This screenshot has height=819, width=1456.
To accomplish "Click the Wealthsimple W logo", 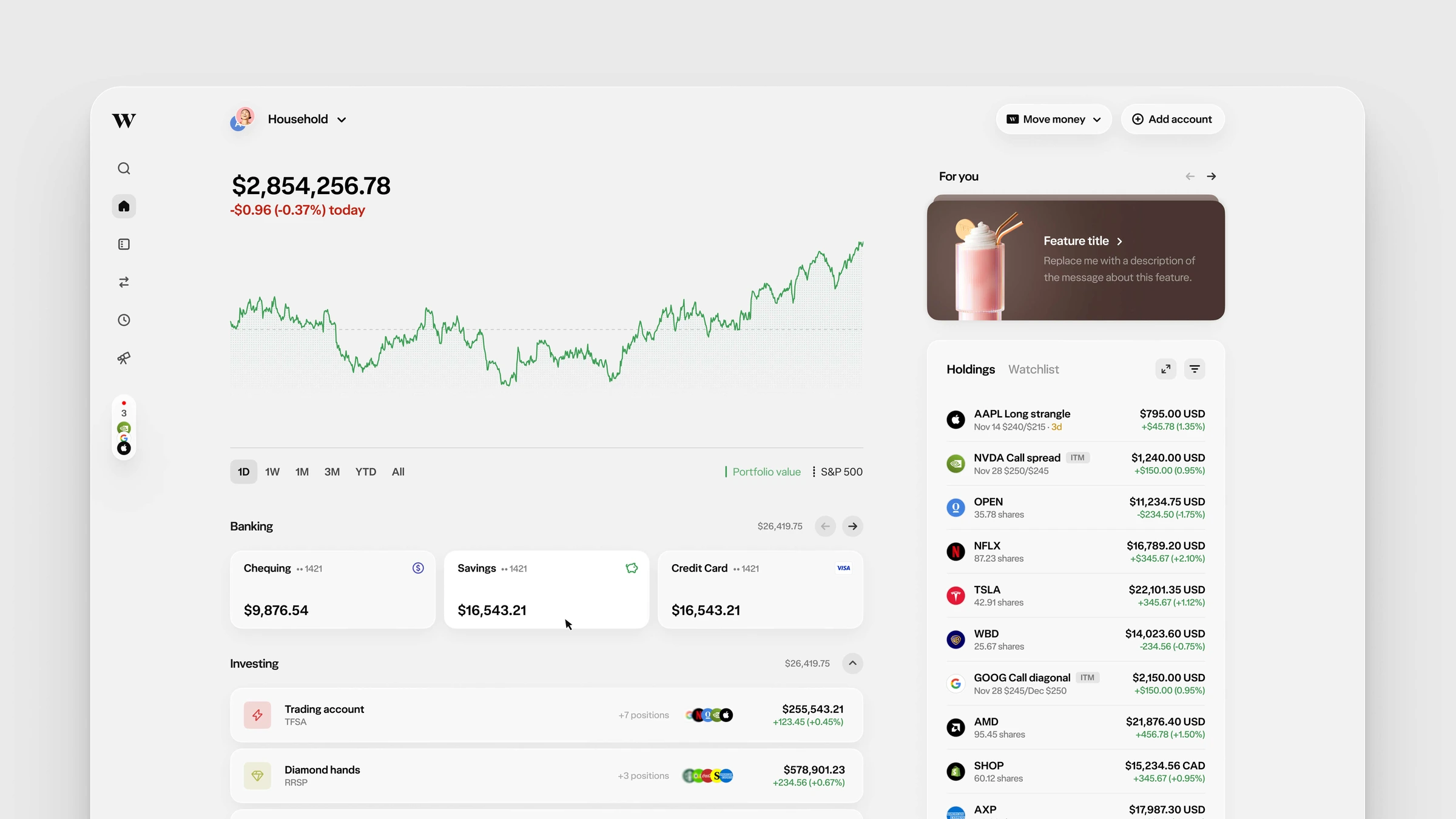I will click(124, 120).
